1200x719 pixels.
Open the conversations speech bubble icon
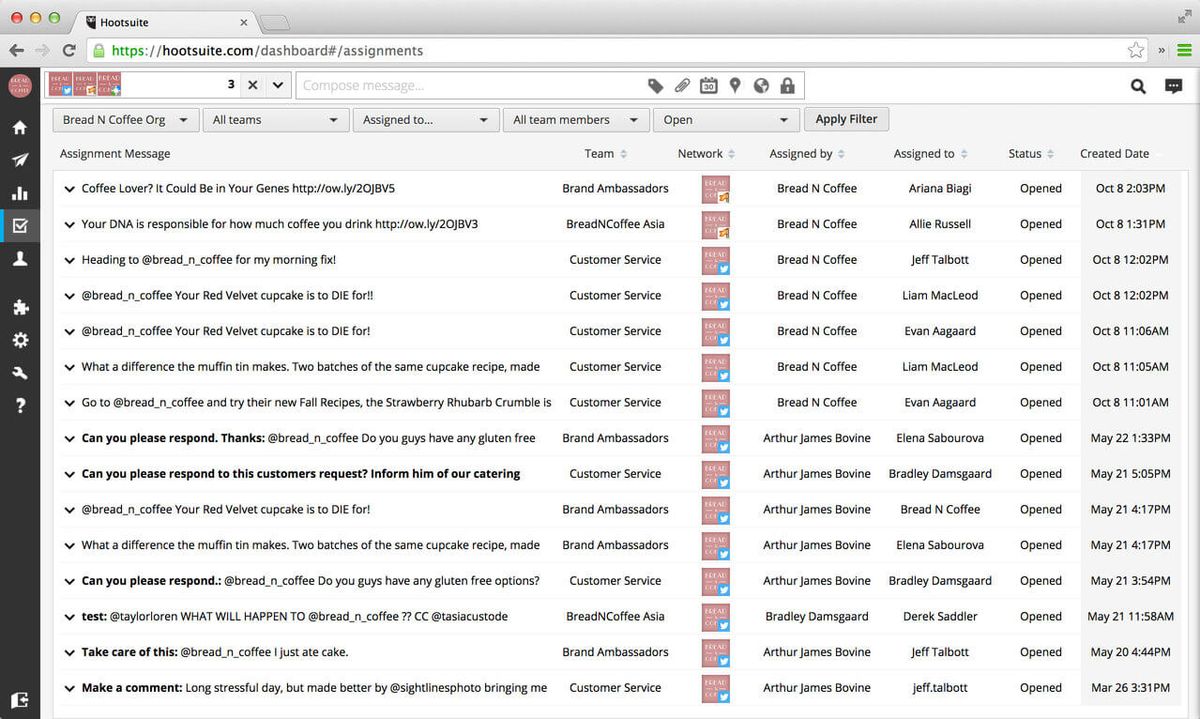coord(1174,86)
